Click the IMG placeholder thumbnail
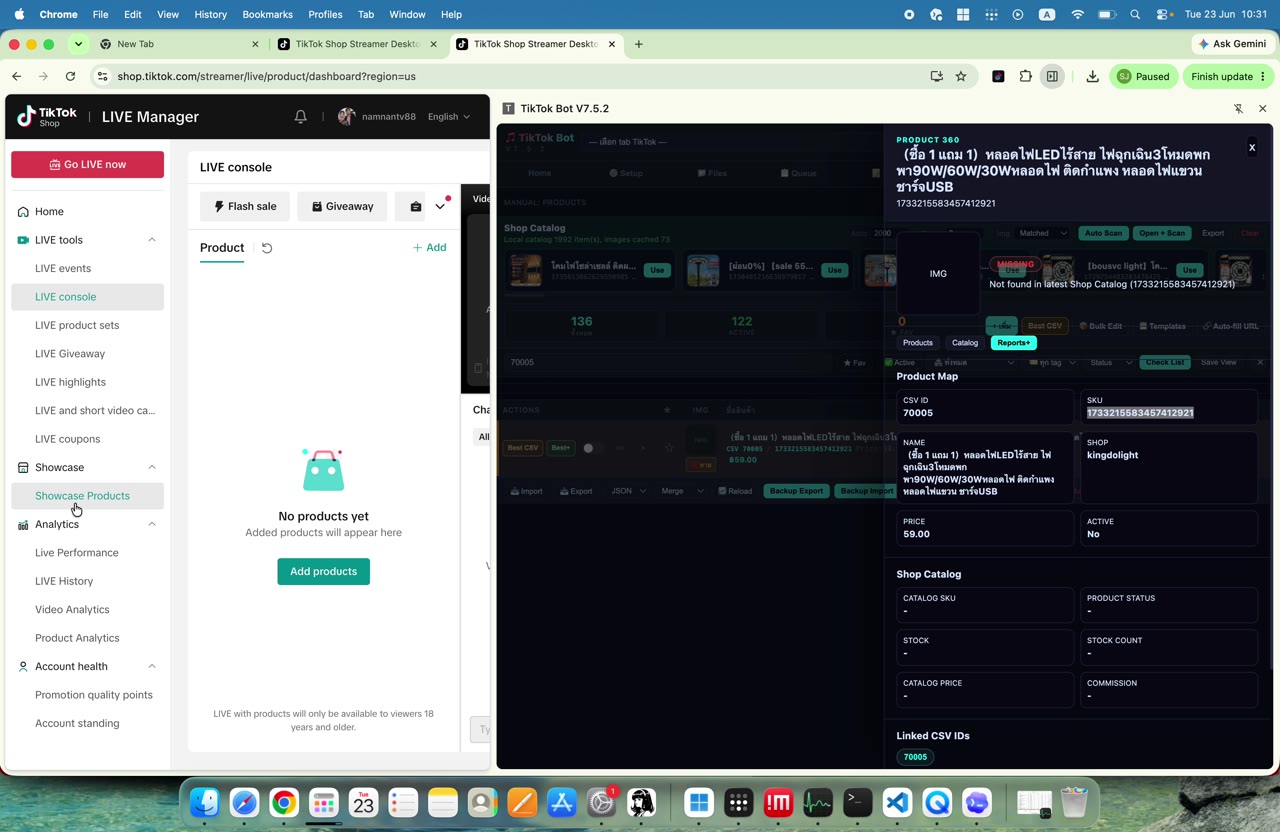This screenshot has height=832, width=1280. coord(938,274)
